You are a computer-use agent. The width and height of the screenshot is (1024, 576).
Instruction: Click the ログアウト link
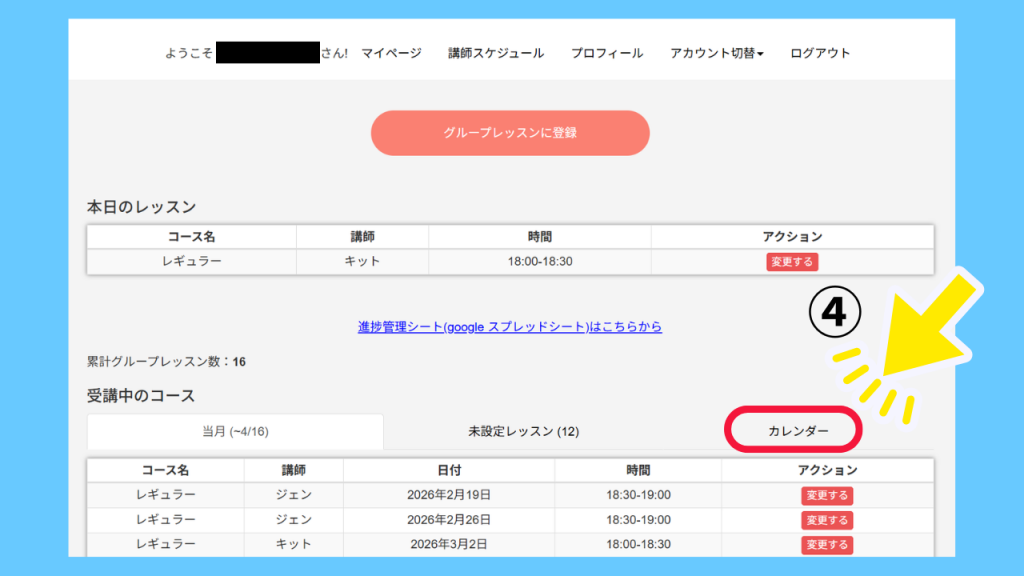820,53
